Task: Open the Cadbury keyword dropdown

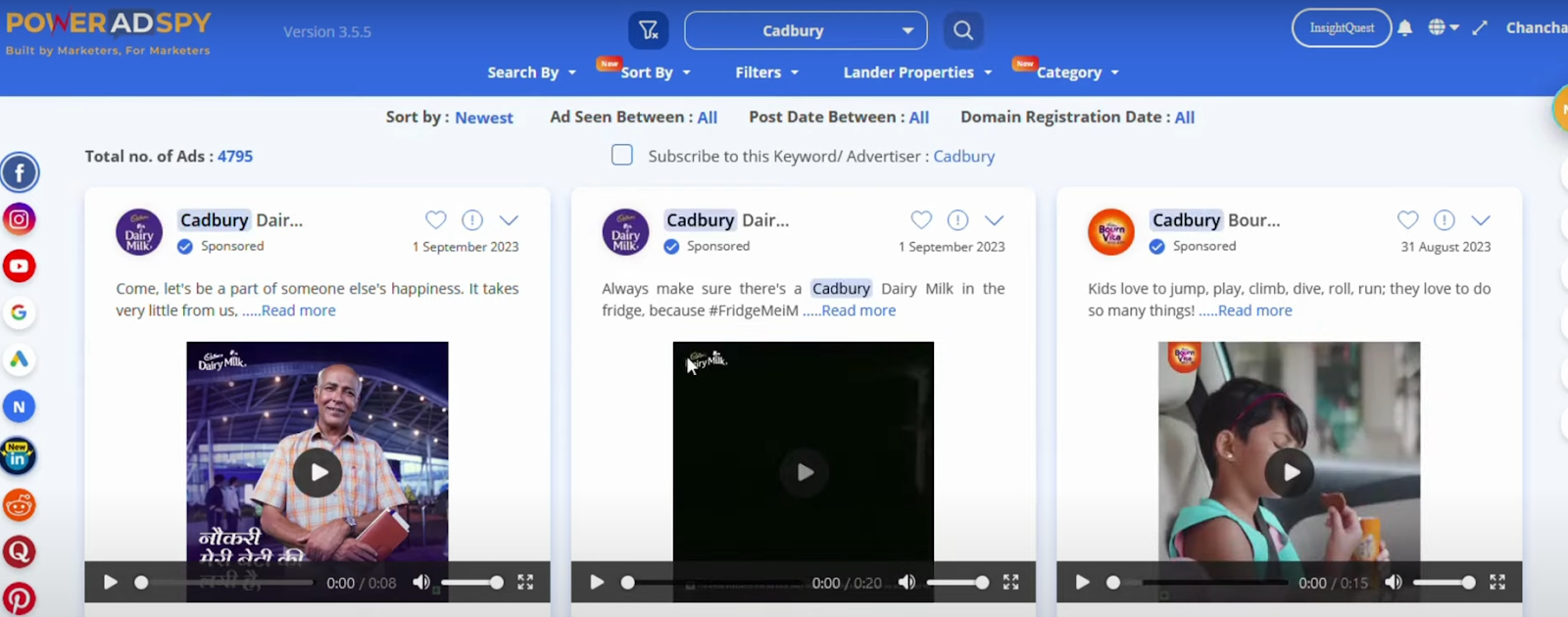Action: [806, 30]
